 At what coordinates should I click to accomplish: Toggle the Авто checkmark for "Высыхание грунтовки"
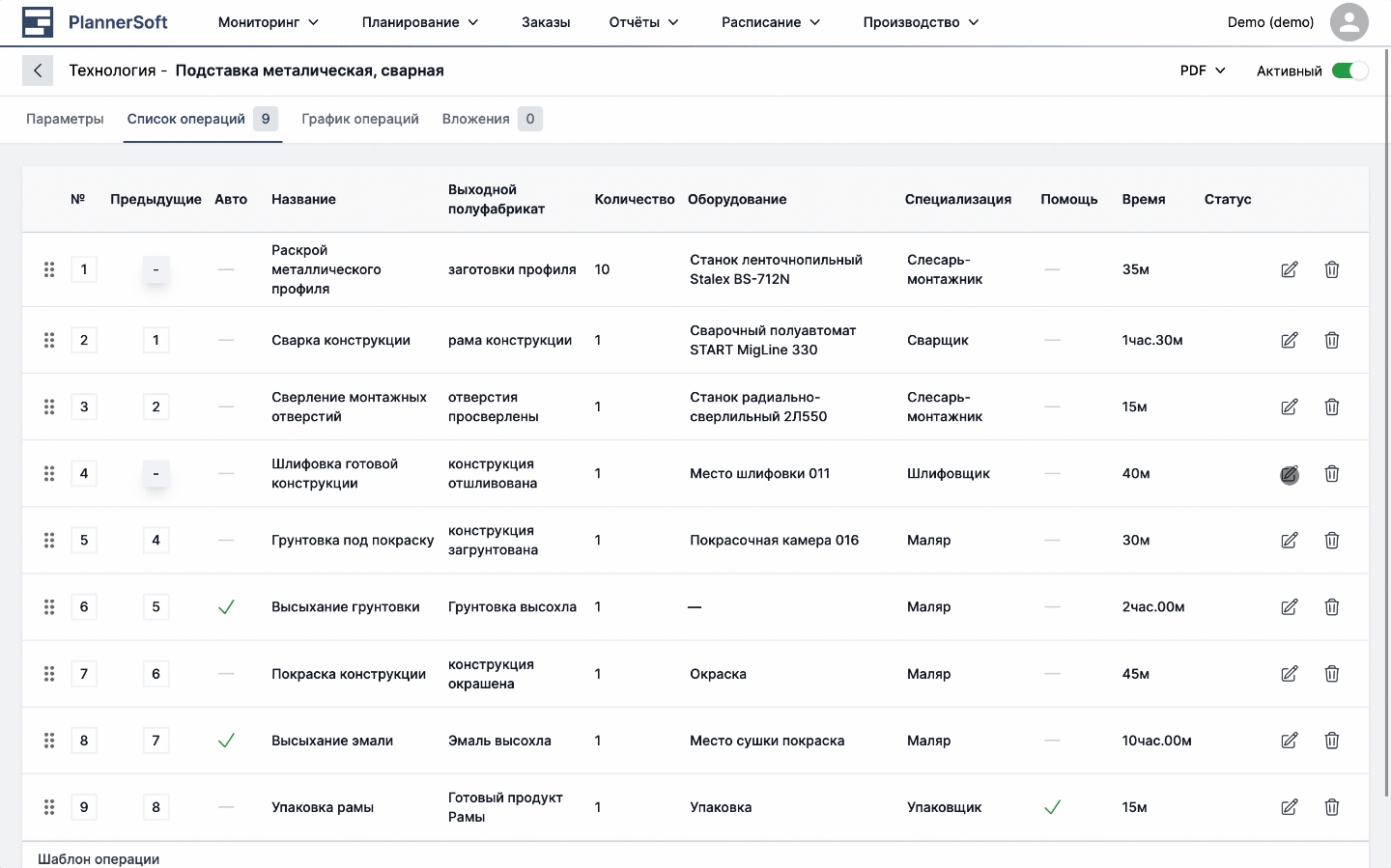[x=226, y=606]
